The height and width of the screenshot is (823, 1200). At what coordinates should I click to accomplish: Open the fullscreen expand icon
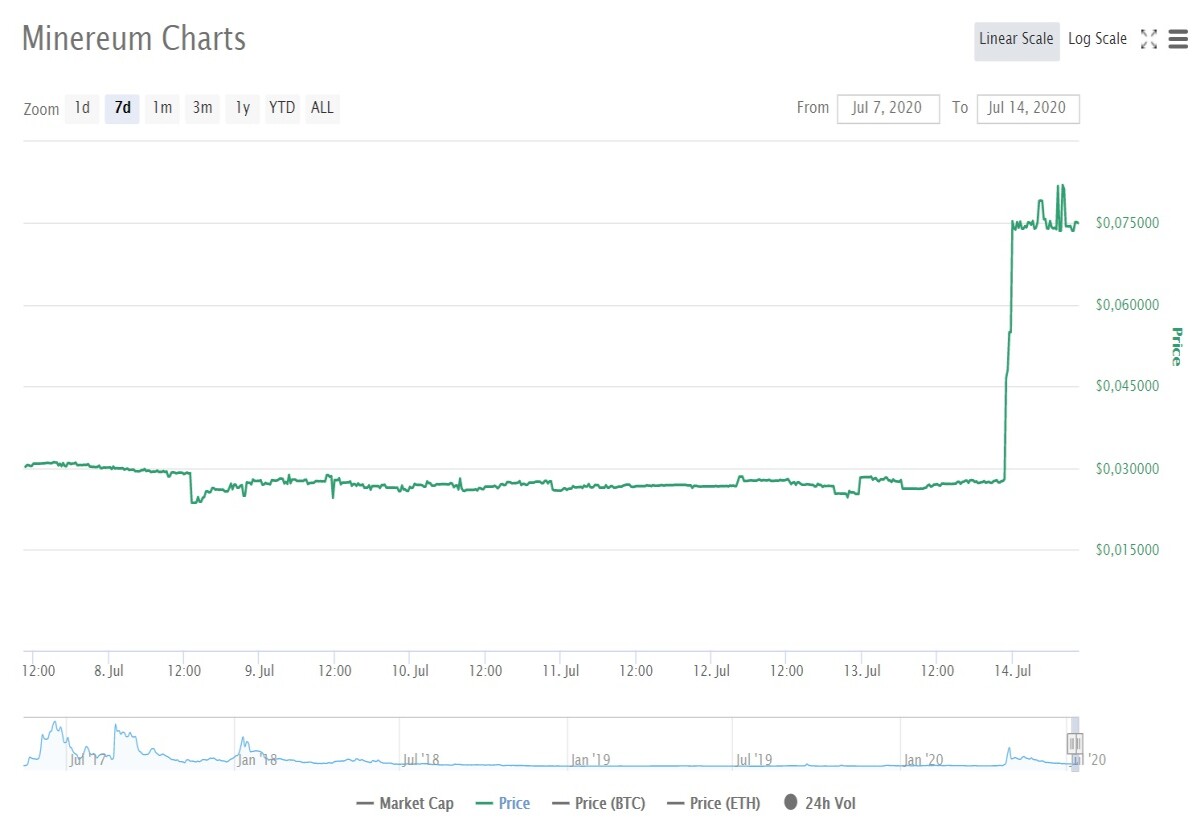coord(1149,39)
